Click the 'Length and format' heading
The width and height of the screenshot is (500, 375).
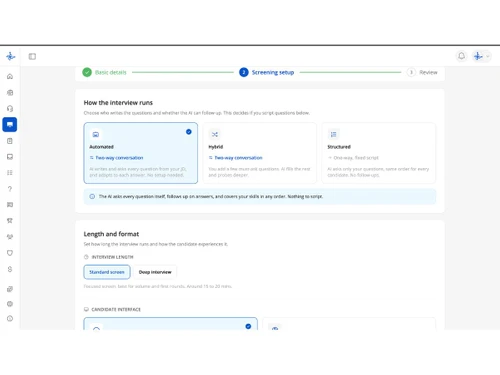pos(111,234)
